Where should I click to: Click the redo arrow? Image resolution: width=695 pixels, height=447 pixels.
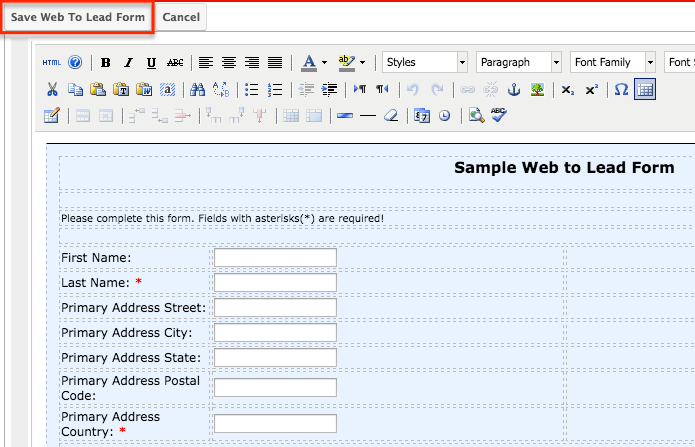coord(437,90)
